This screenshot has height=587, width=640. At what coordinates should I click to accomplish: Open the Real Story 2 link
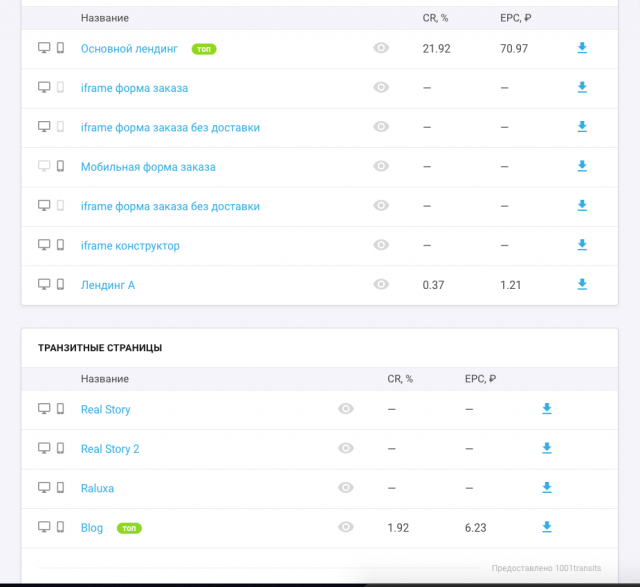(x=110, y=449)
